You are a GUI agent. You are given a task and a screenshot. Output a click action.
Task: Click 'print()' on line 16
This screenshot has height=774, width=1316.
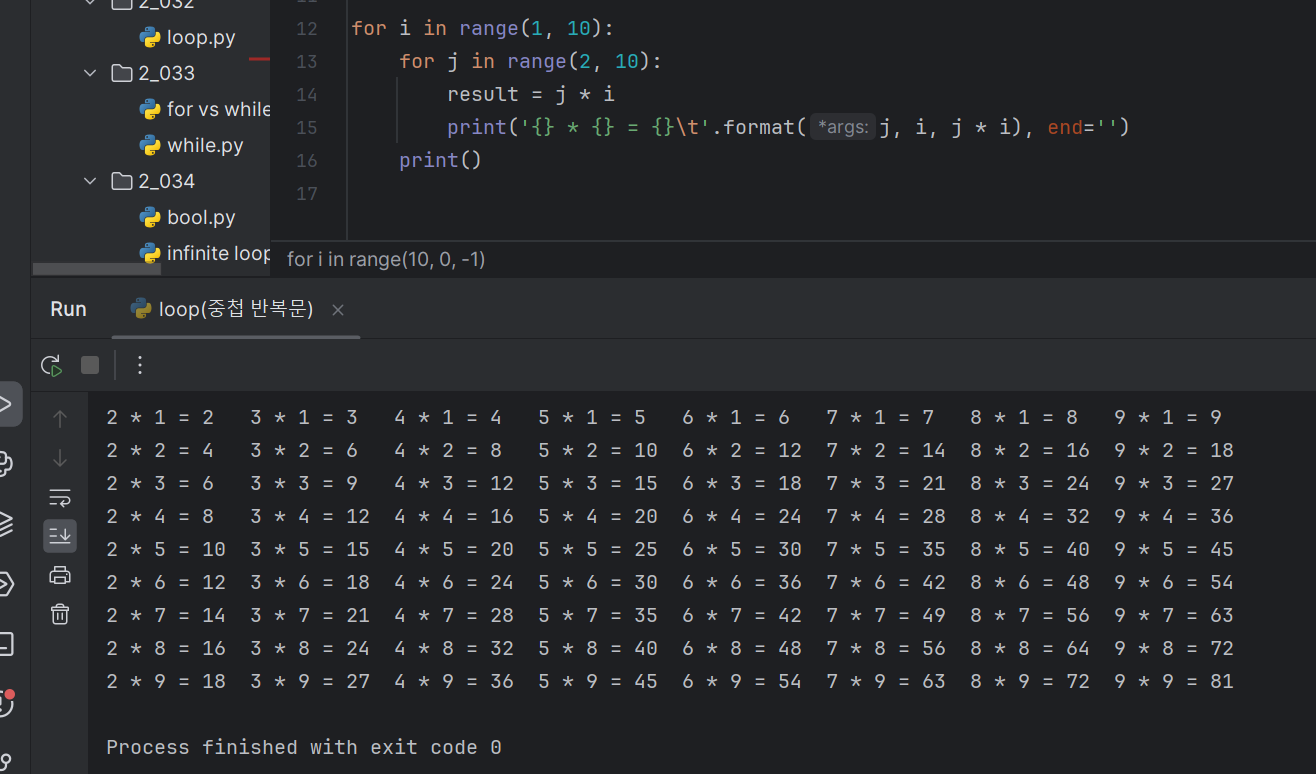[441, 160]
